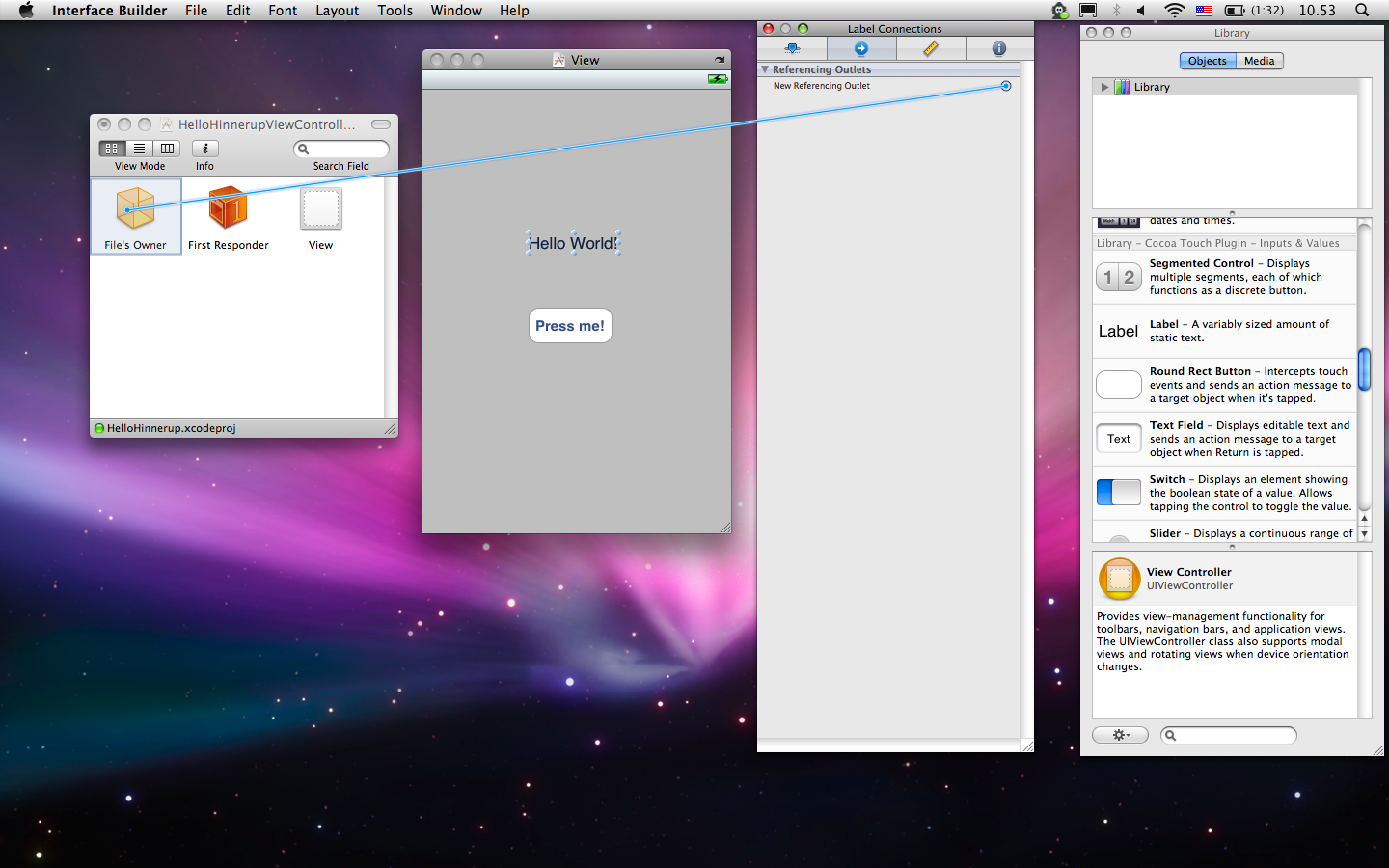Collapse the Referencing Outlets section

click(x=765, y=69)
